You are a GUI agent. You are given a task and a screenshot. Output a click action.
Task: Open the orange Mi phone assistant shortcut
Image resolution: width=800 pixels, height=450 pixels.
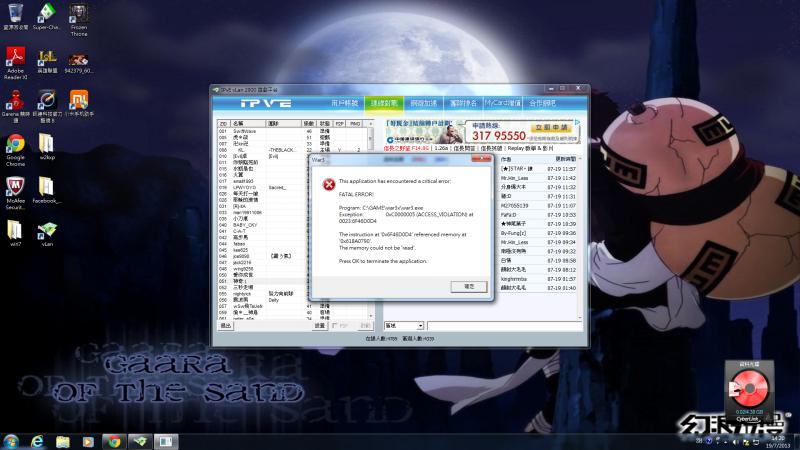79,103
